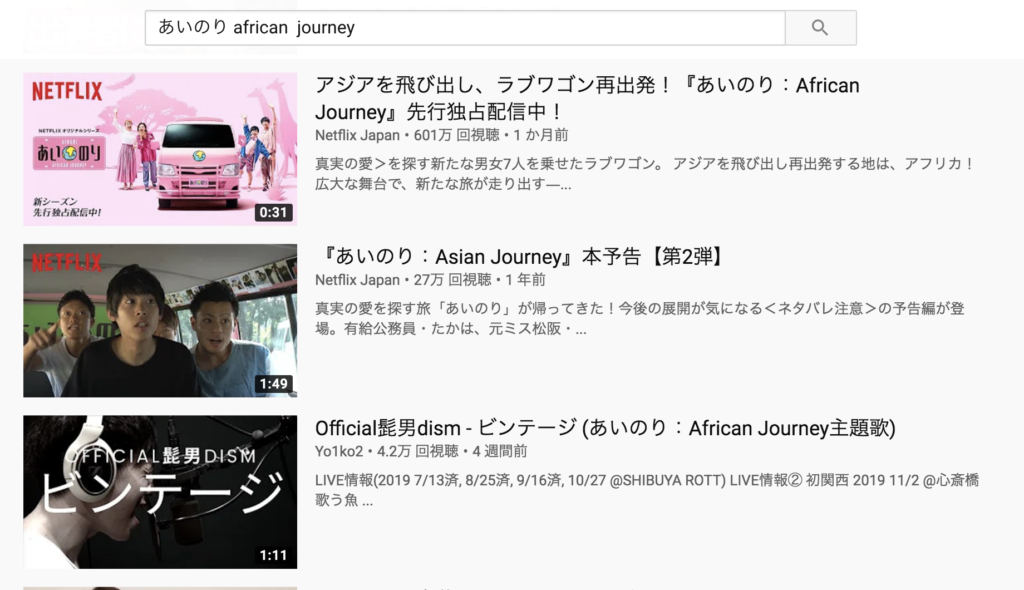The height and width of the screenshot is (590, 1024).
Task: Visit Netflix Japan channel under second video
Action: point(357,280)
